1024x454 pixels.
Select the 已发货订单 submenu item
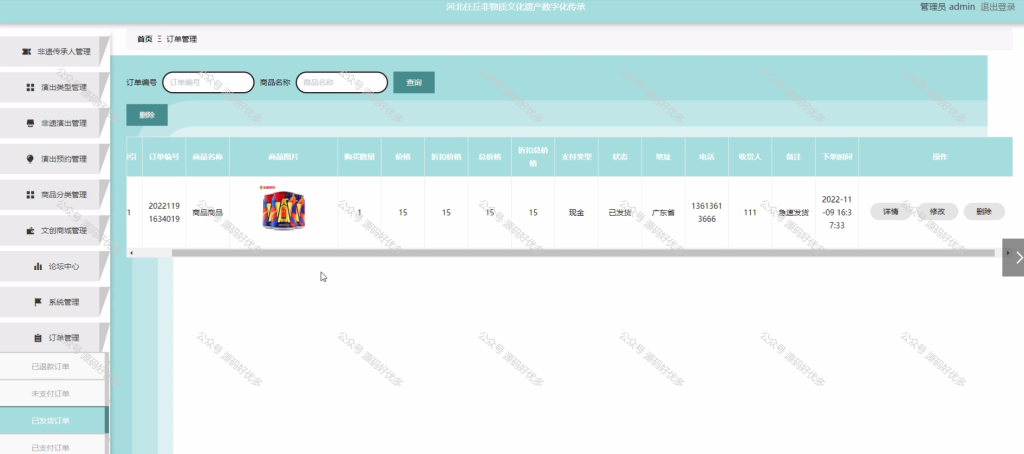52,421
